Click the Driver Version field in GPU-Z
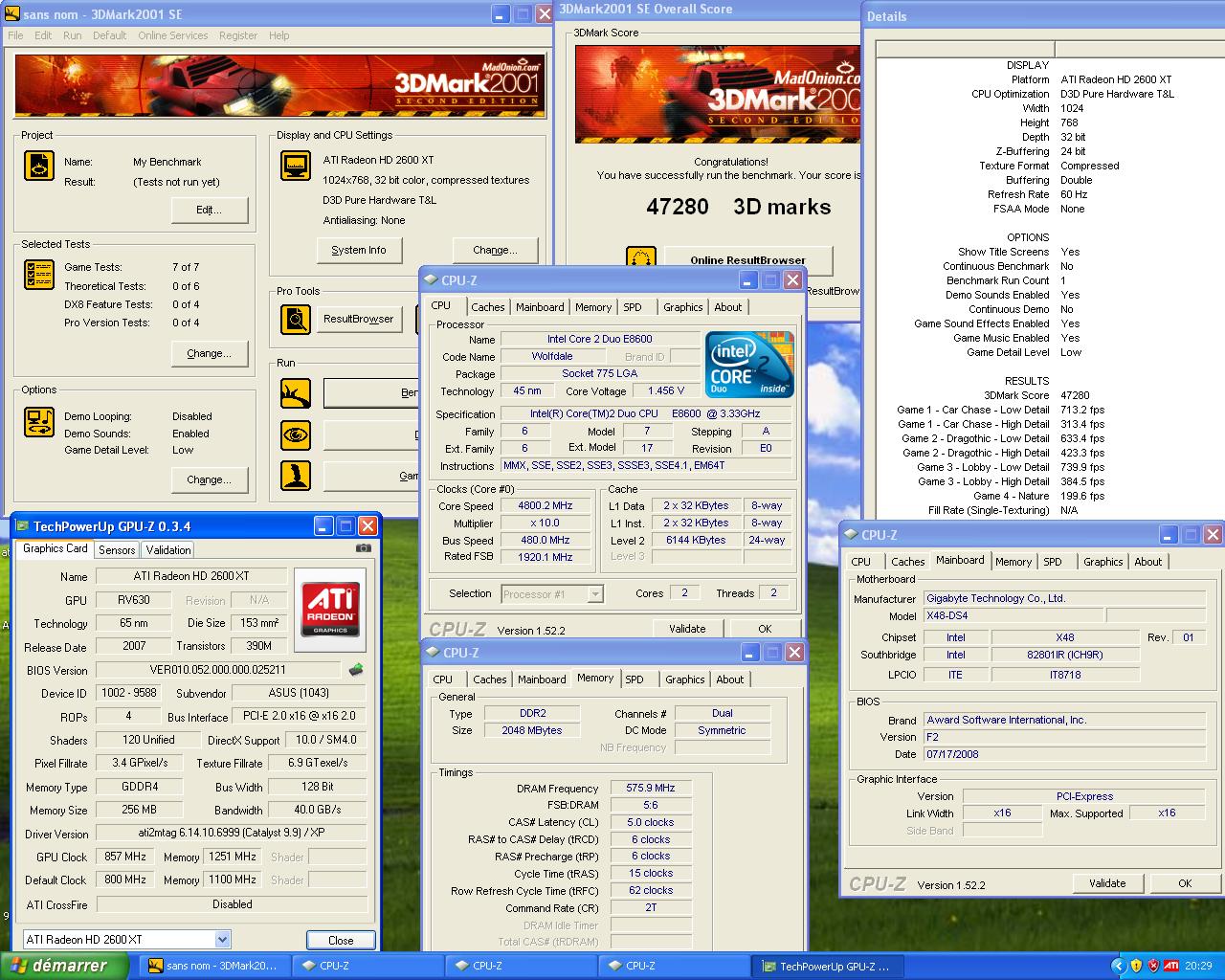 point(231,833)
